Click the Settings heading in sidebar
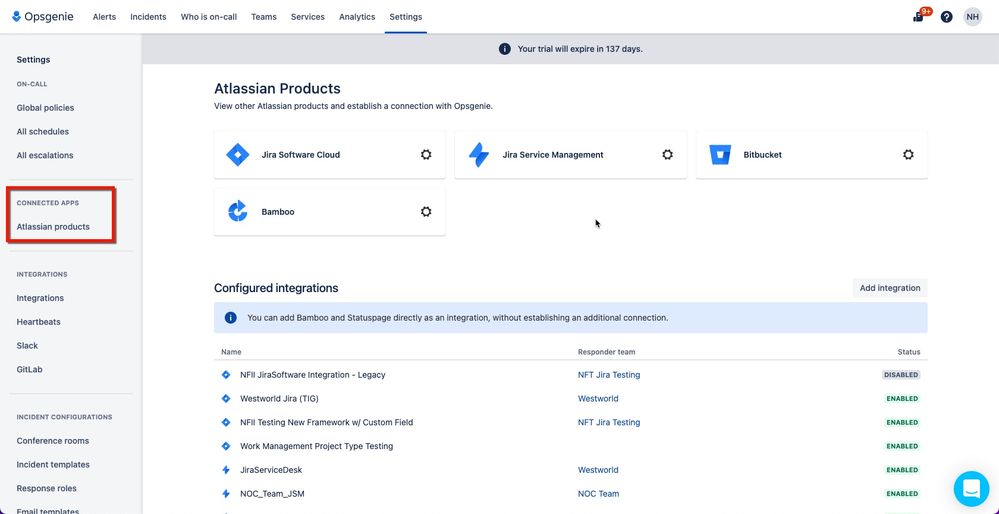 33,60
